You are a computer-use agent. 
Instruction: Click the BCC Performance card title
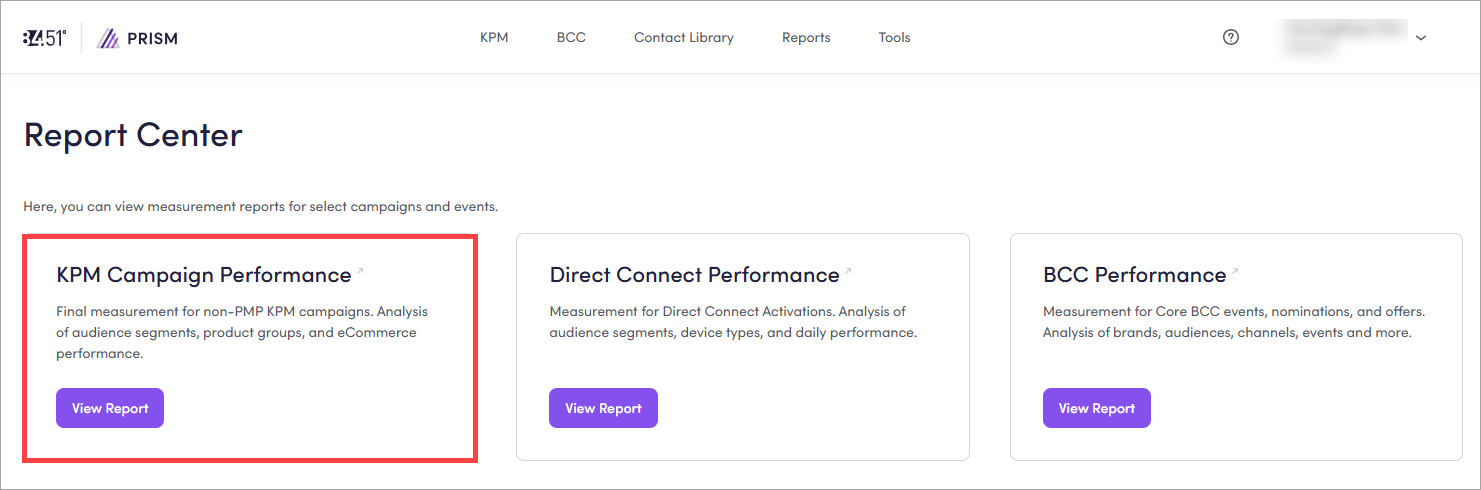point(1134,275)
